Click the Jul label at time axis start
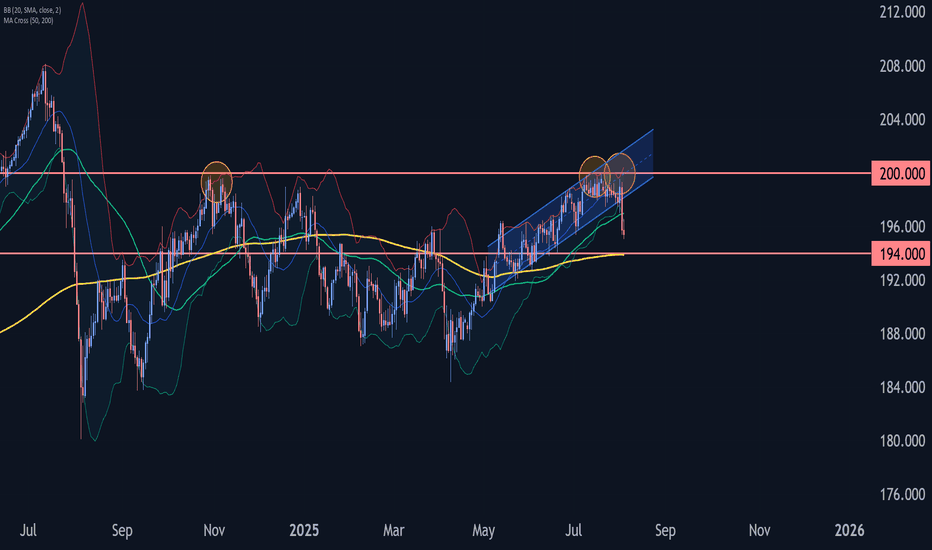The height and width of the screenshot is (550, 932). [29, 530]
